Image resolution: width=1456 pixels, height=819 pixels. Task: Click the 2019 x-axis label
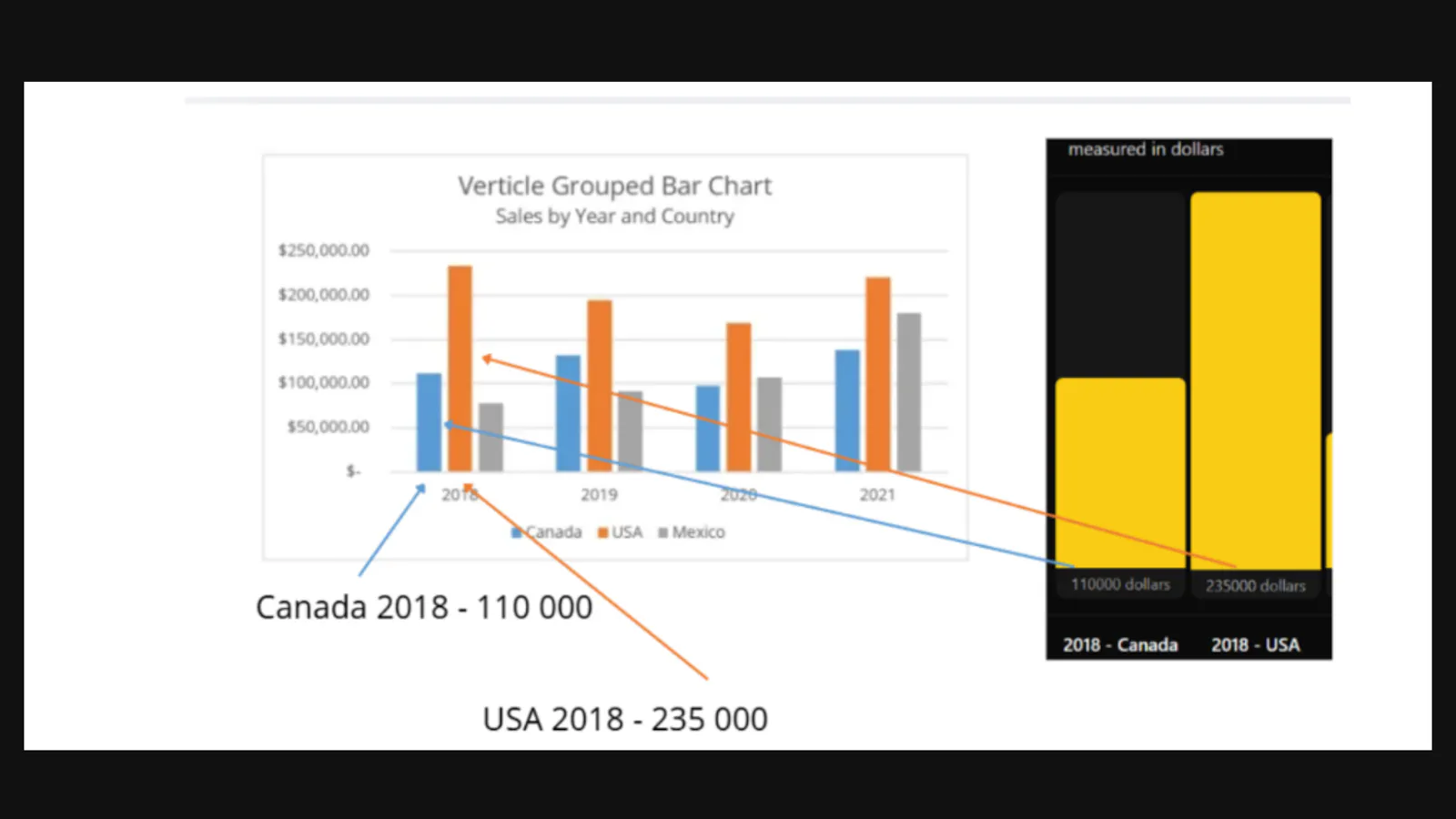tap(599, 495)
